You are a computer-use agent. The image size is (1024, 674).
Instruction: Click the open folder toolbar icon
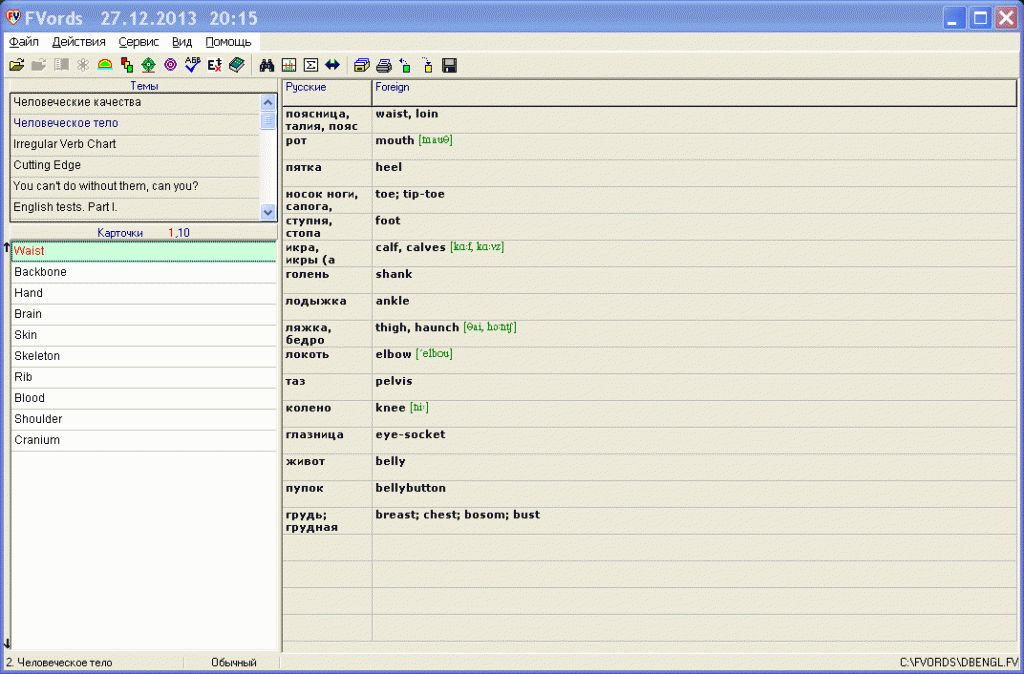[x=16, y=65]
